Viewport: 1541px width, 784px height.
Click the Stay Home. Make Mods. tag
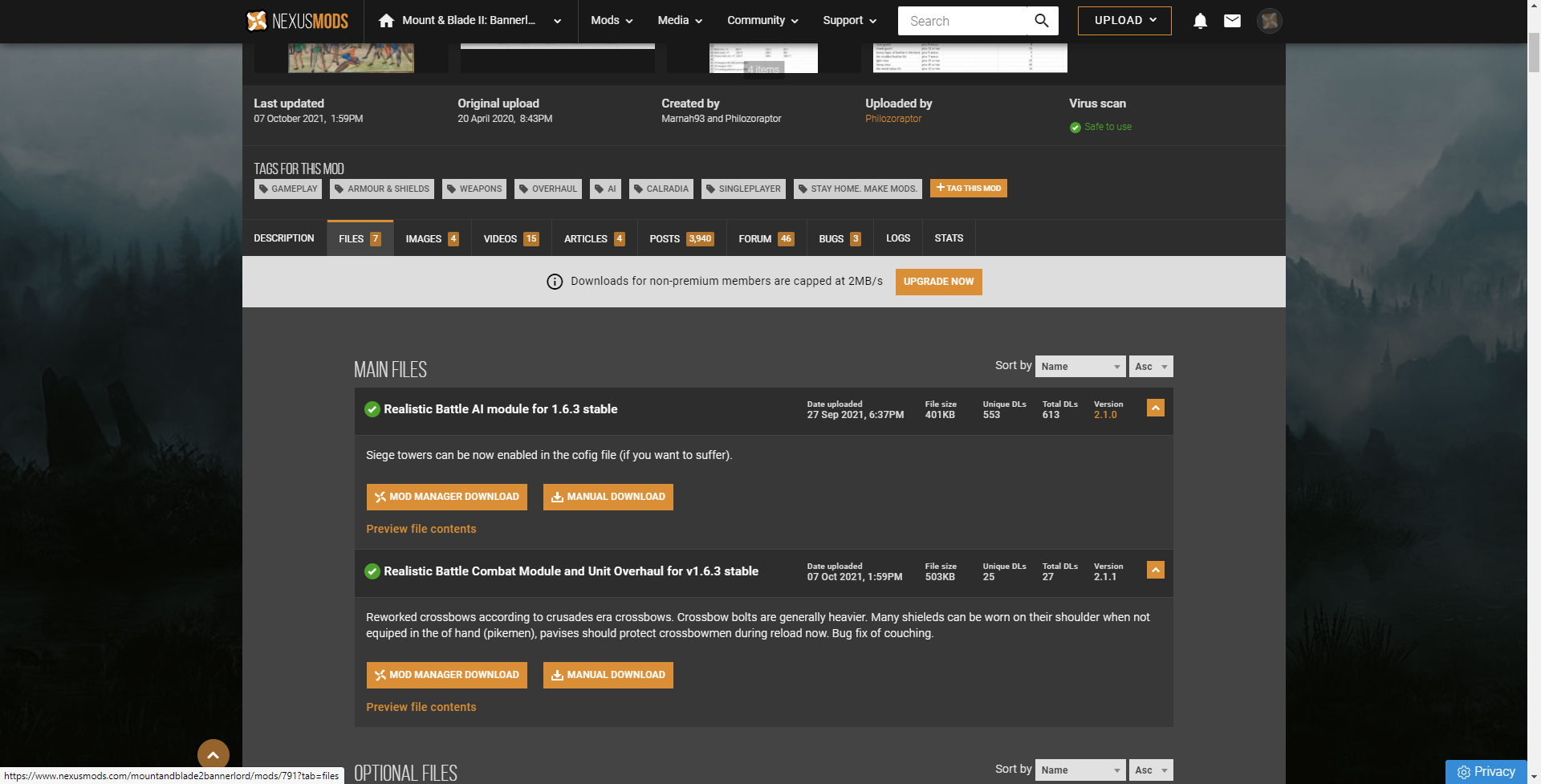click(x=858, y=189)
